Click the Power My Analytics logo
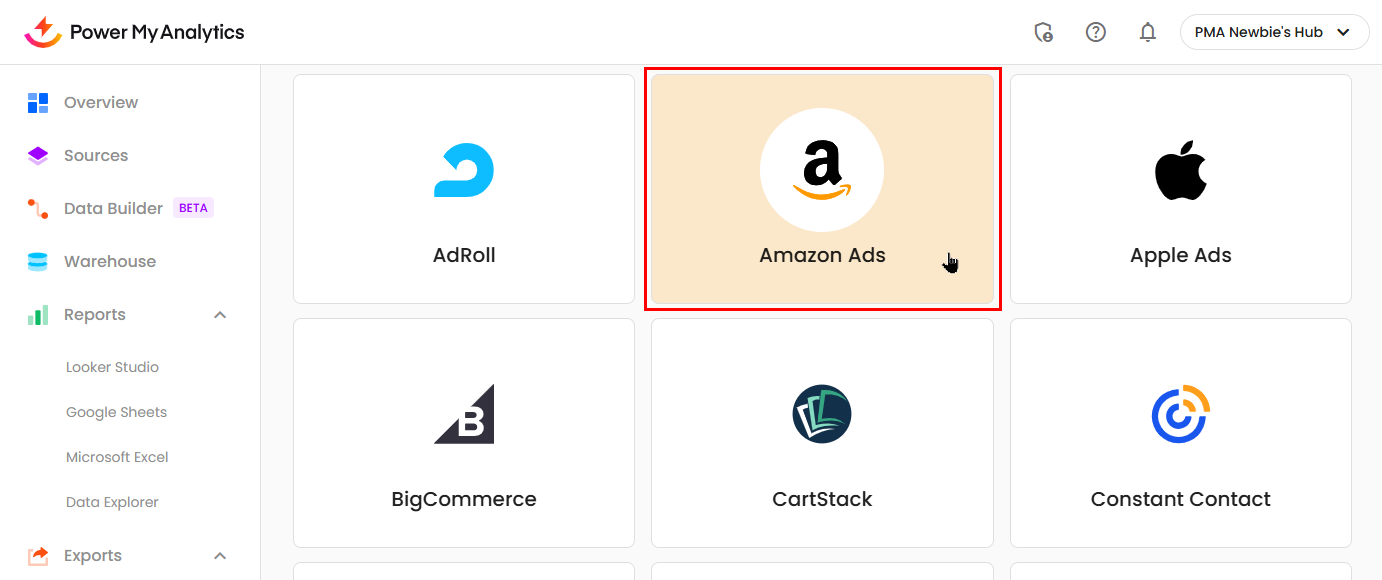This screenshot has width=1382, height=580. point(134,32)
